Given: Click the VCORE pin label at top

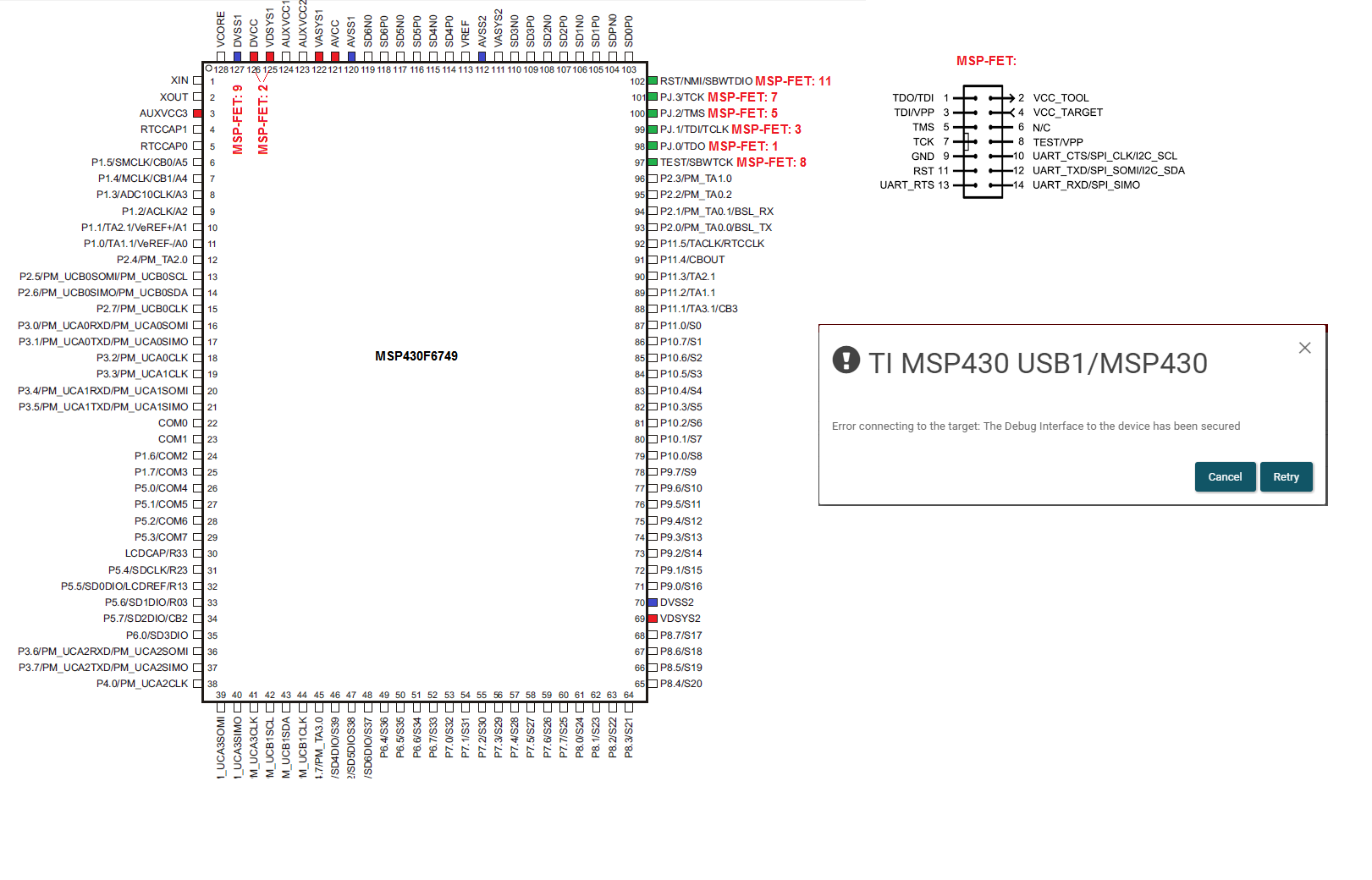Looking at the screenshot, I should tap(221, 29).
